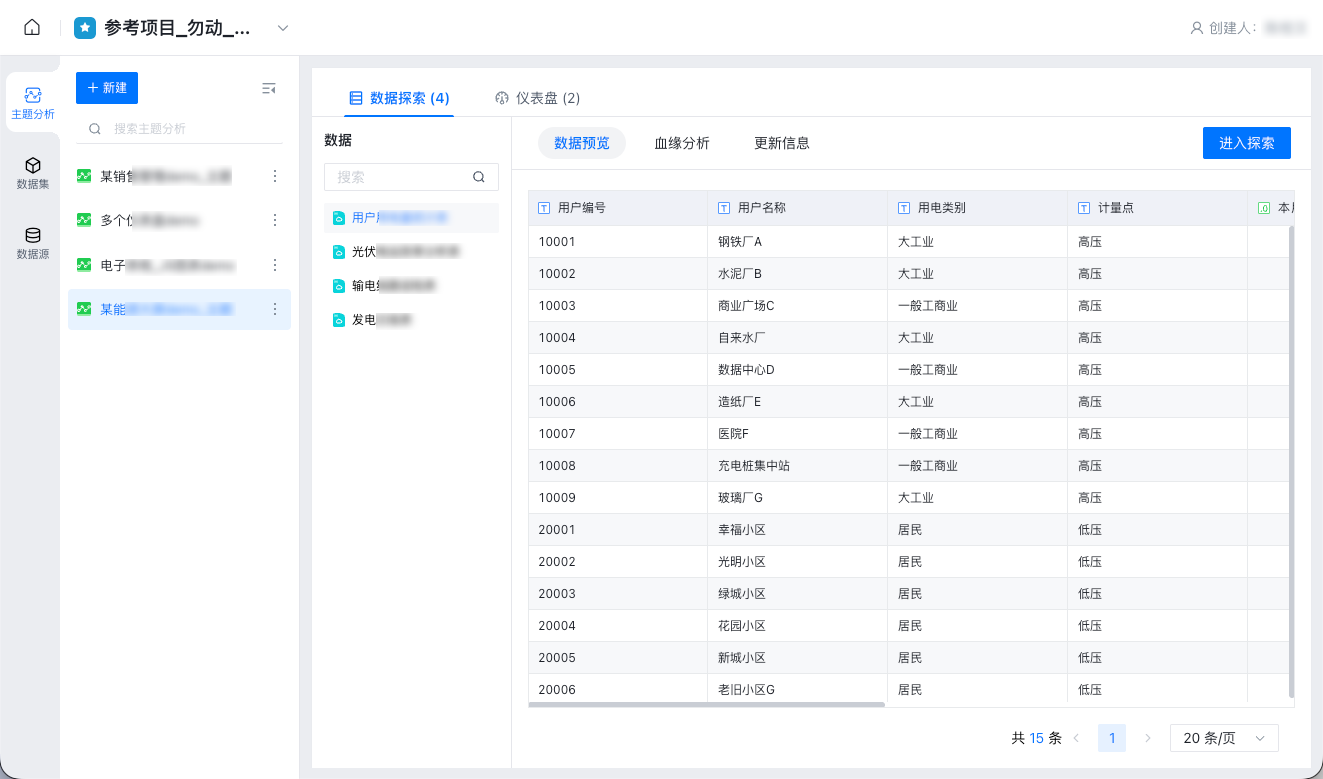Expand project name dropdown chevron
This screenshot has width=1323, height=779.
click(x=283, y=28)
